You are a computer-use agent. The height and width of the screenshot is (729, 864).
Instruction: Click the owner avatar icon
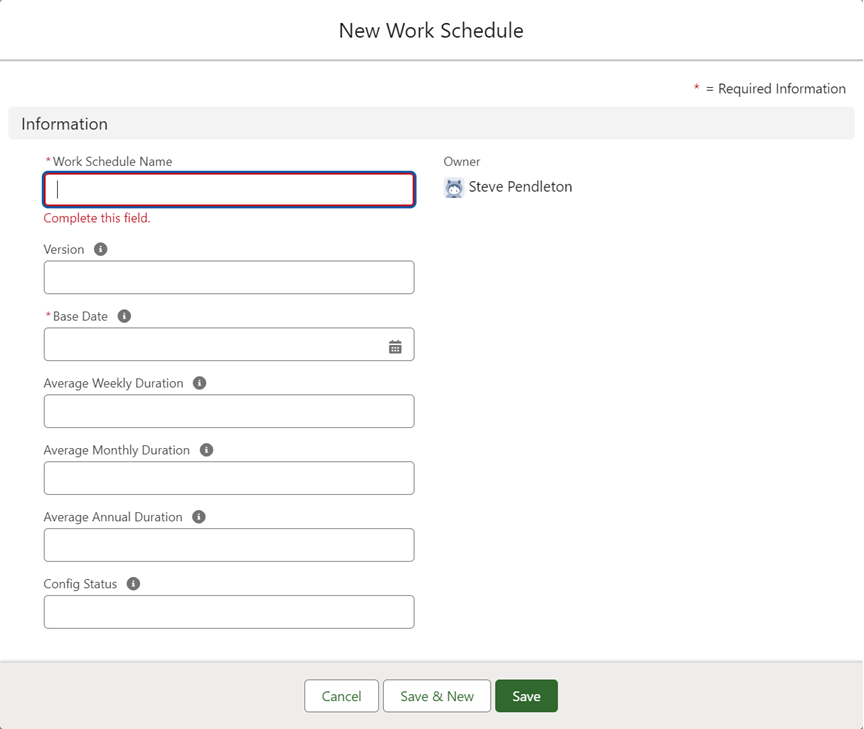click(454, 188)
